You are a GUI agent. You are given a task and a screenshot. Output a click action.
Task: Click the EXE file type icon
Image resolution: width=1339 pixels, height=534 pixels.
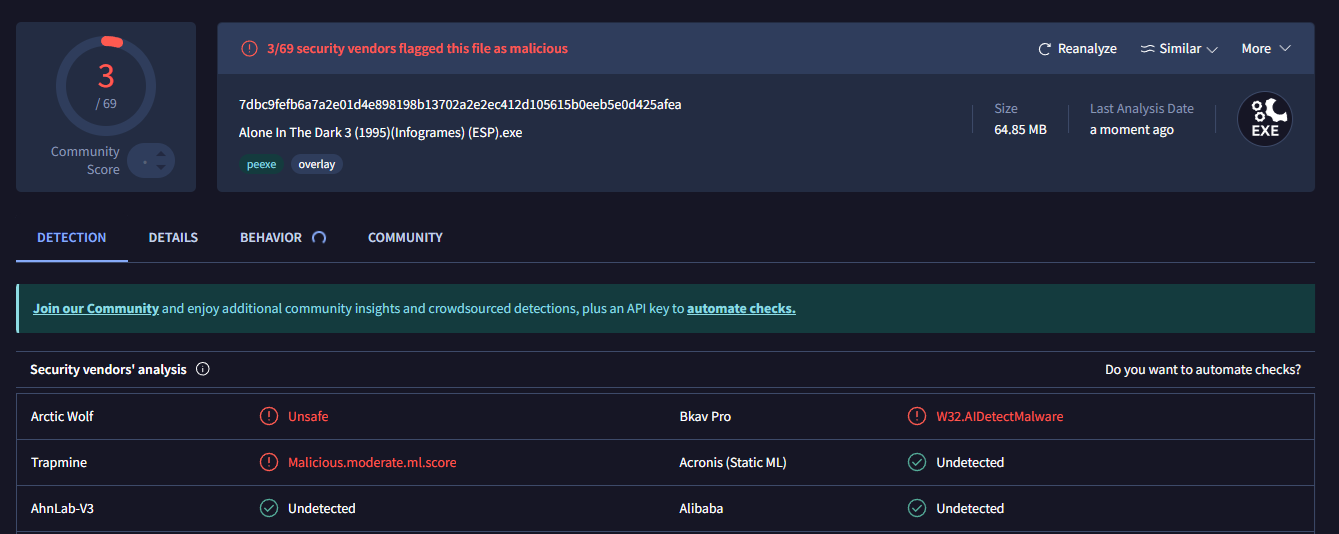1265,119
